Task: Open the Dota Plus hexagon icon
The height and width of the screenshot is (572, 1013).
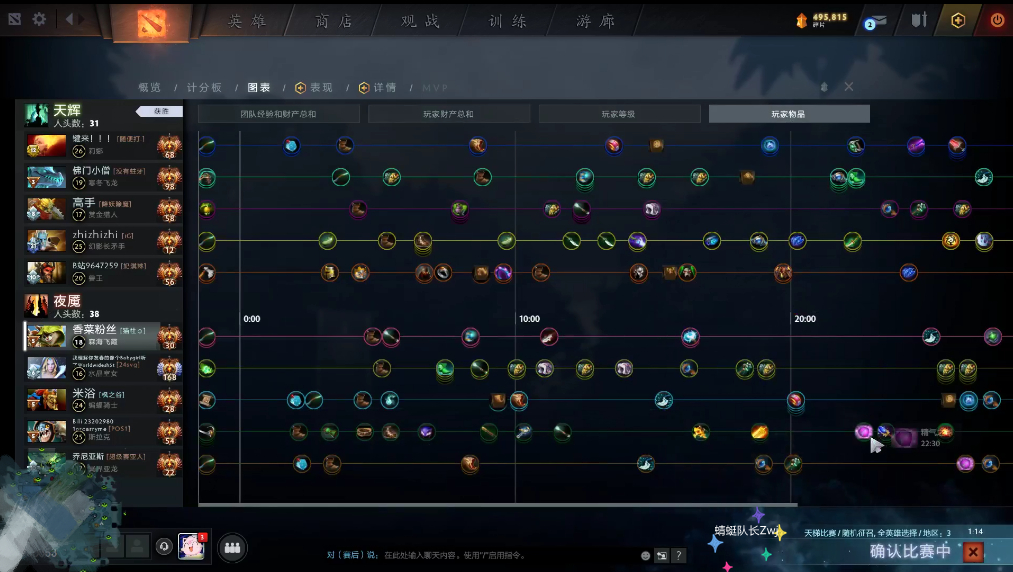Action: (958, 21)
